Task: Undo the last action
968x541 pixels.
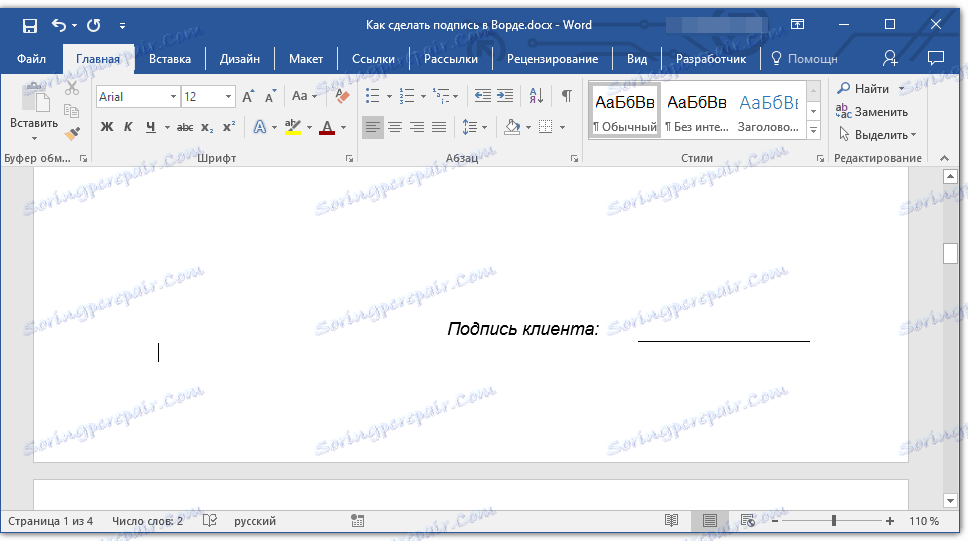Action: (59, 25)
